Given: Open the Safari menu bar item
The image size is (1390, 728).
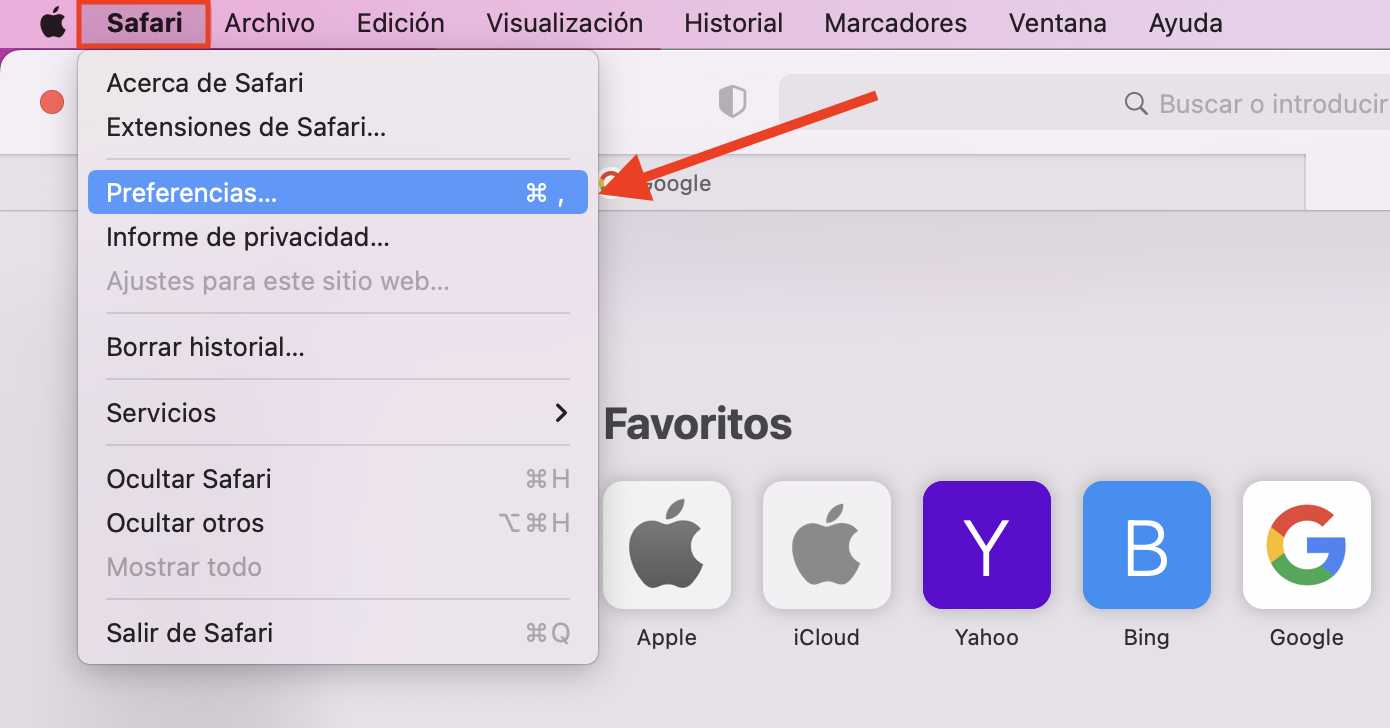Looking at the screenshot, I should tap(144, 23).
